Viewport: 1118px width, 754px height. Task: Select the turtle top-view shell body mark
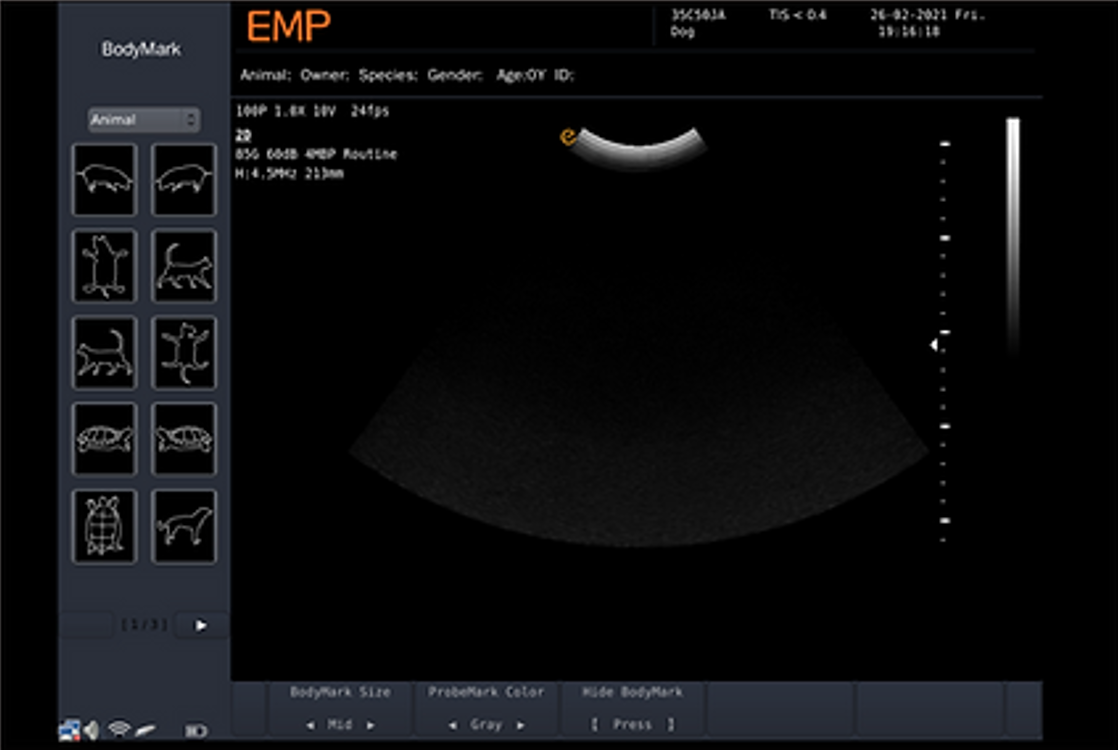104,526
